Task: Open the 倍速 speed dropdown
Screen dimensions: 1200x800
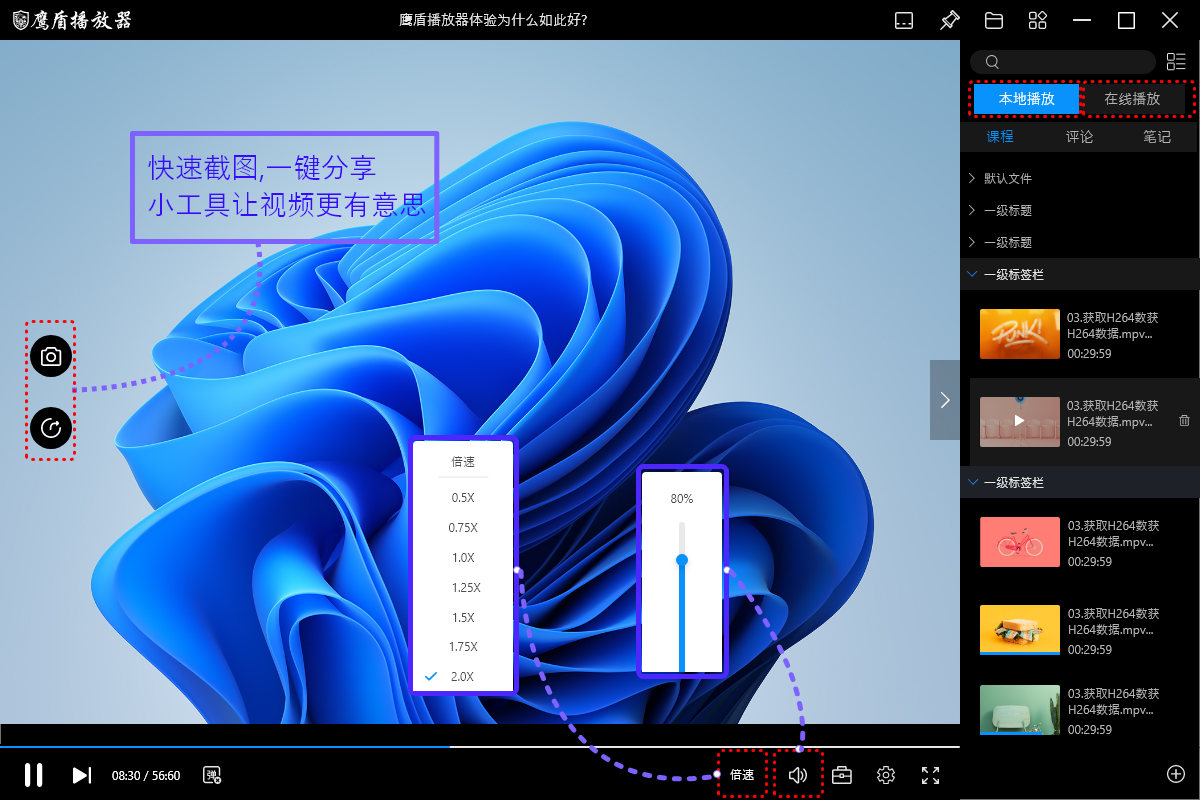Action: pos(742,775)
